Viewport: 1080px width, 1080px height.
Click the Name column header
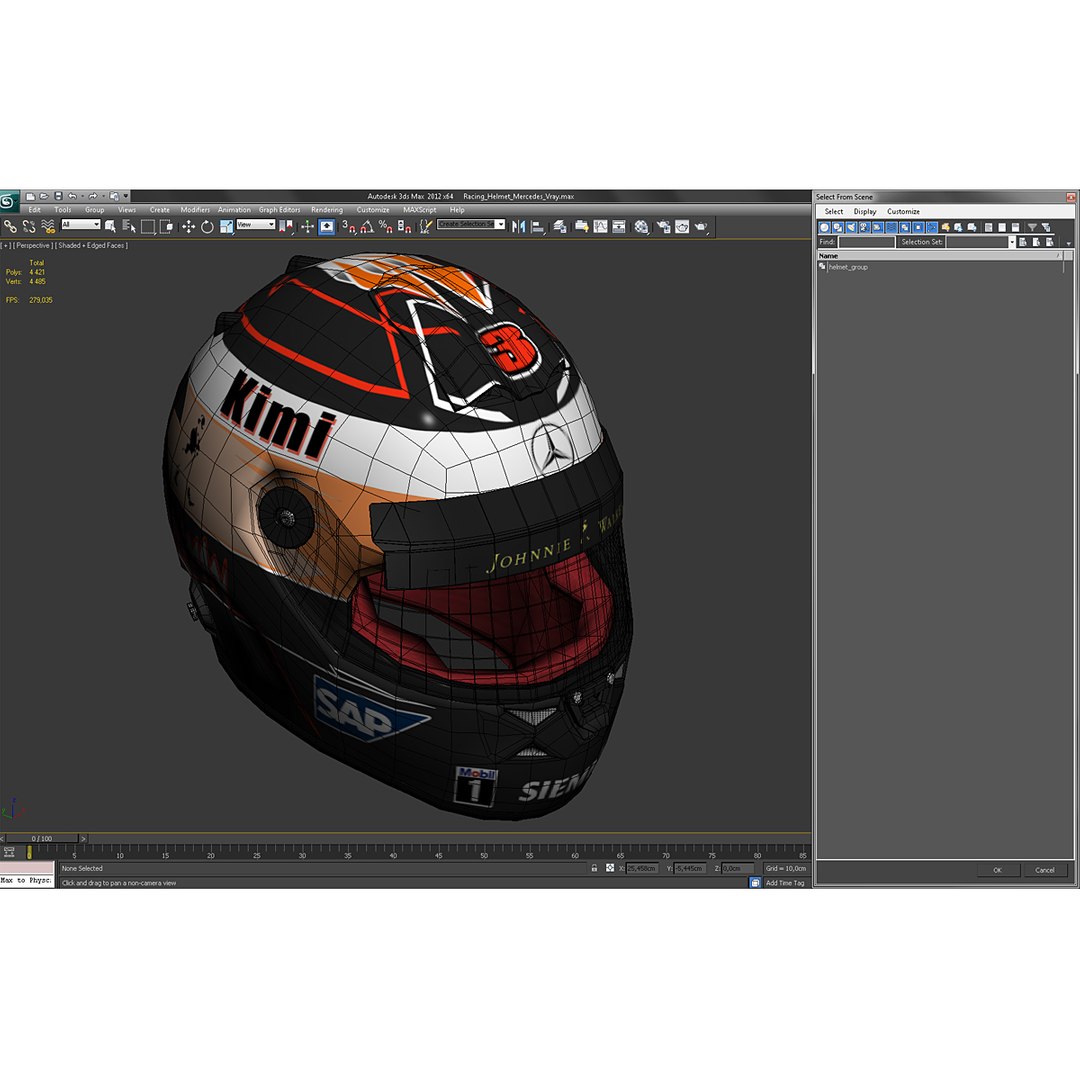(x=940, y=256)
